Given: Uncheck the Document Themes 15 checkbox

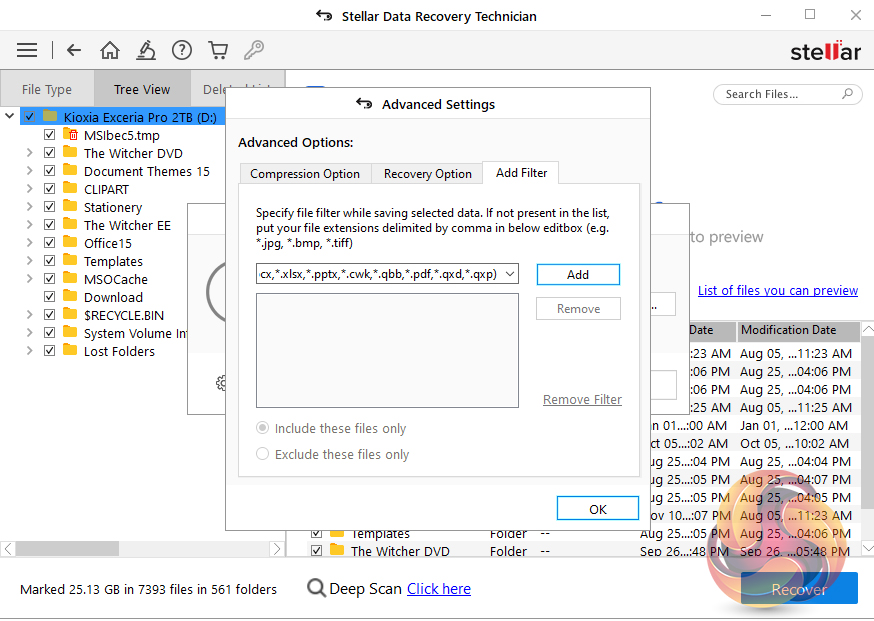Looking at the screenshot, I should coord(50,171).
